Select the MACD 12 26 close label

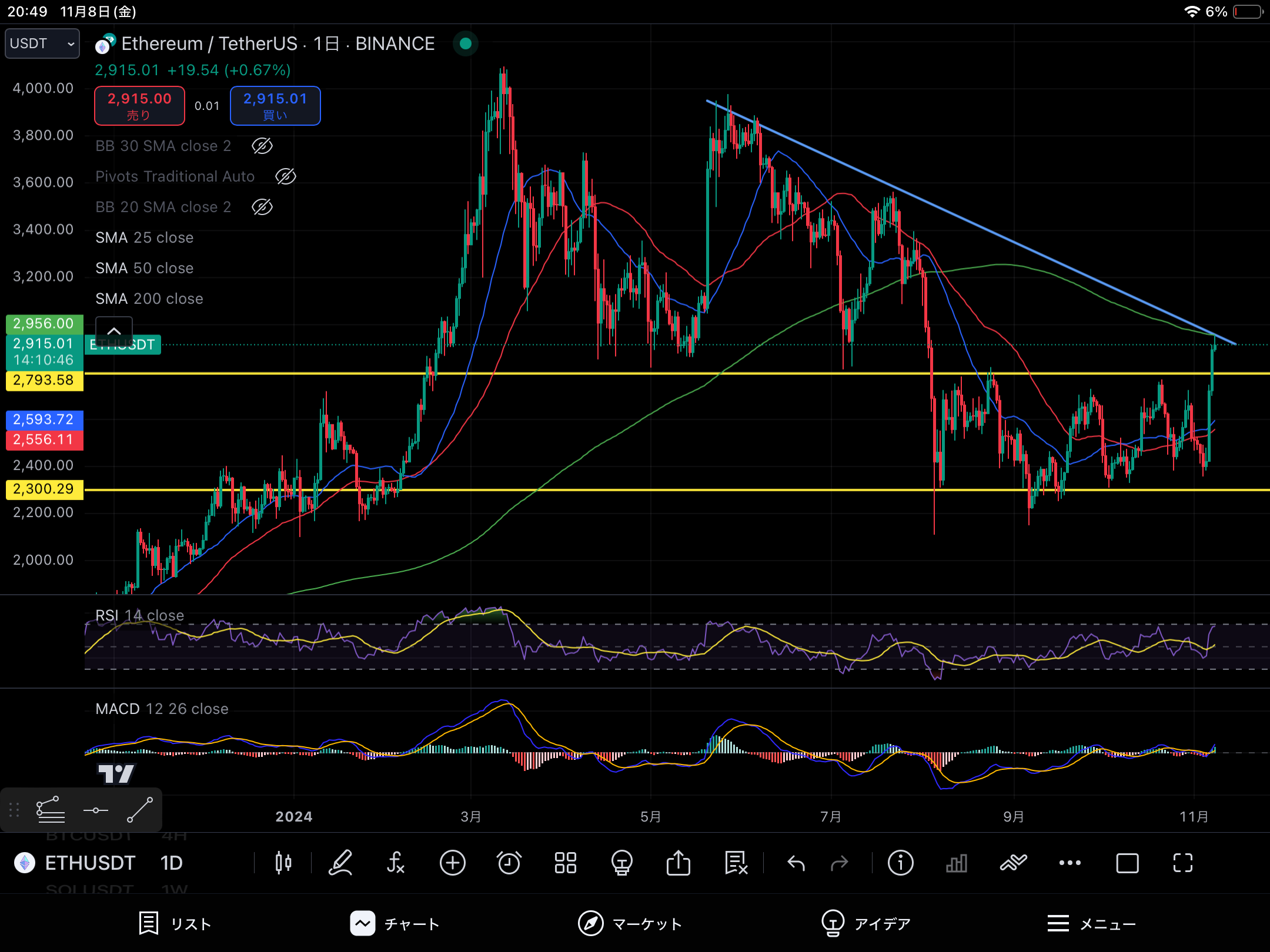click(162, 709)
